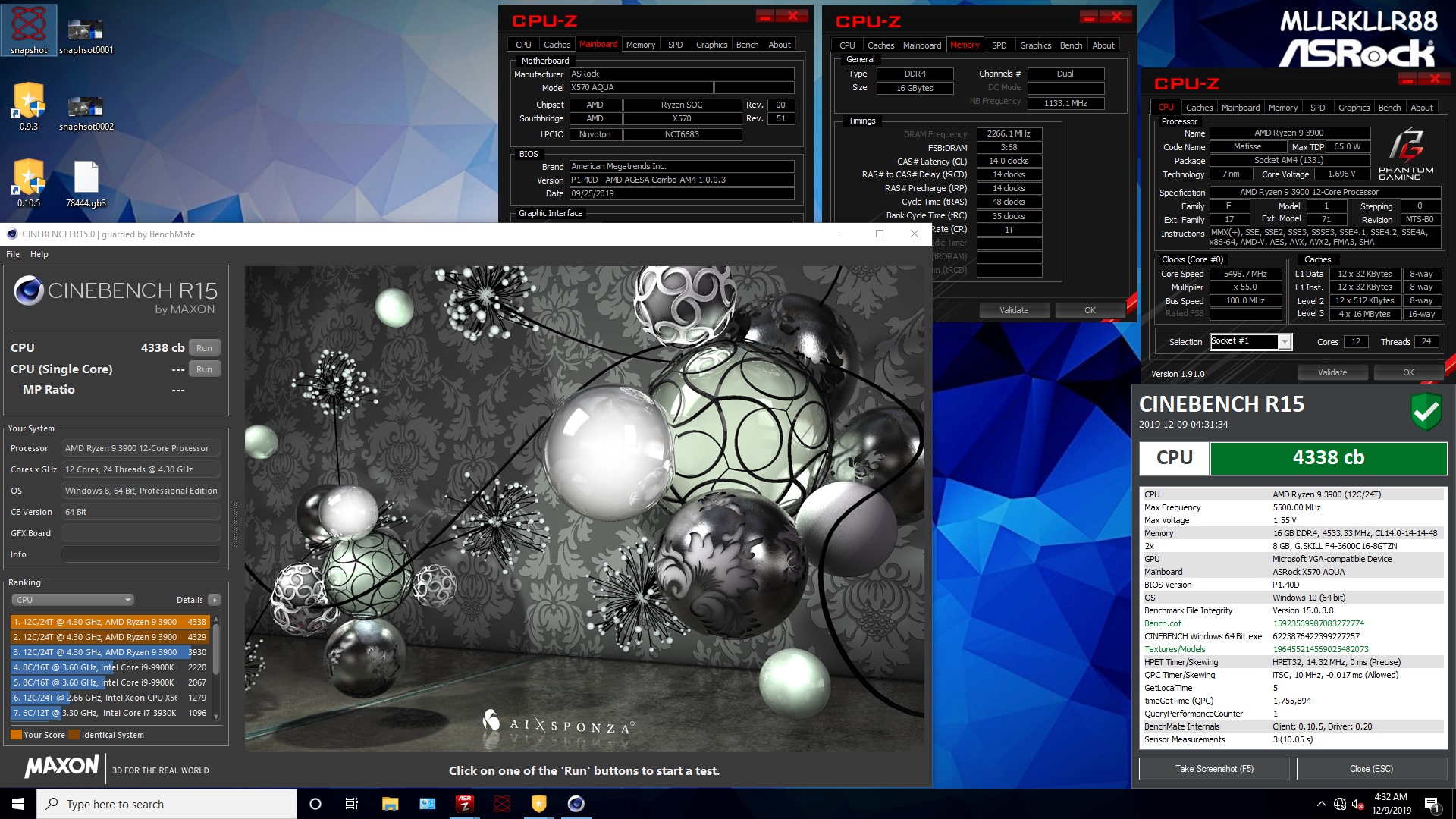Click the Type here to search box
The height and width of the screenshot is (819, 1456).
[x=167, y=804]
